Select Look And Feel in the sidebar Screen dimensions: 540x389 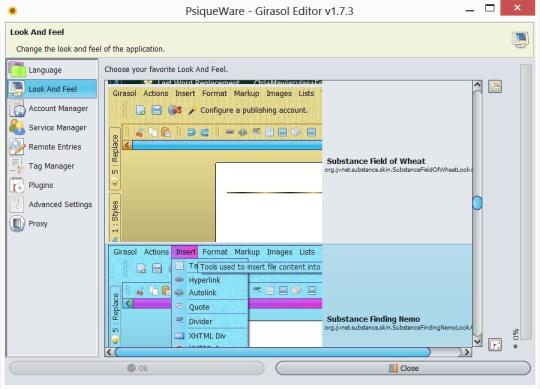click(x=52, y=89)
